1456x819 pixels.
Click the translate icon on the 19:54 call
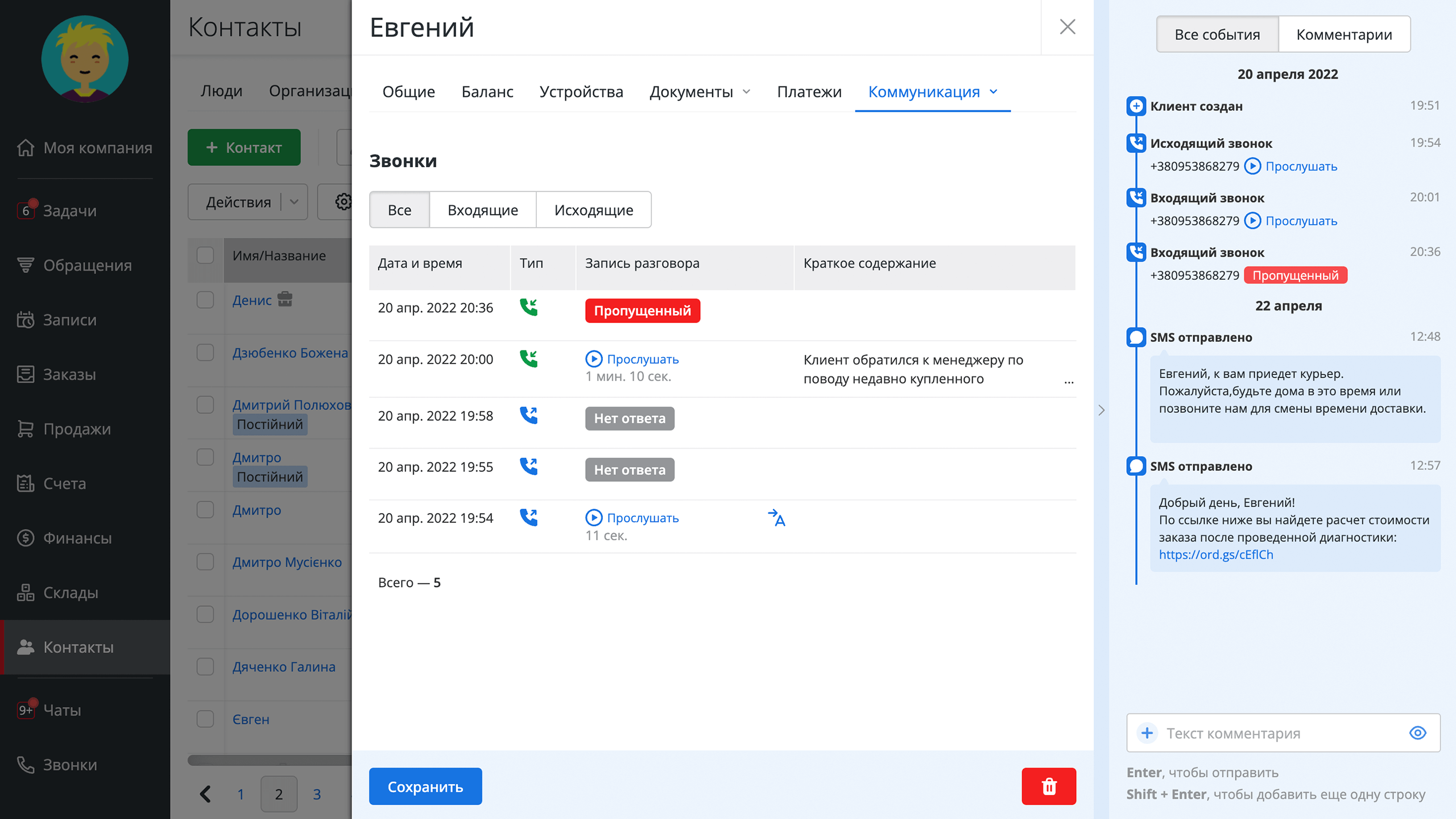click(x=776, y=518)
